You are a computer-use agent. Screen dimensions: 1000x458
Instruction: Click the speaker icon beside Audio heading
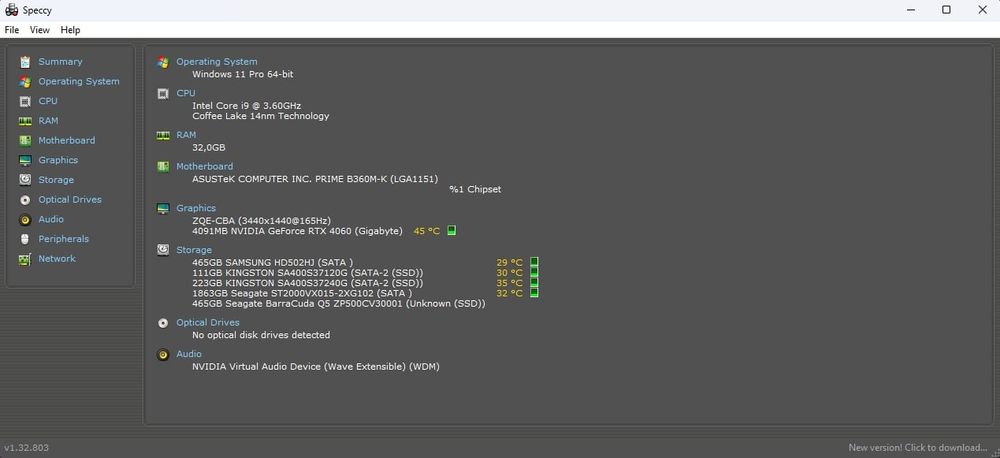point(163,355)
